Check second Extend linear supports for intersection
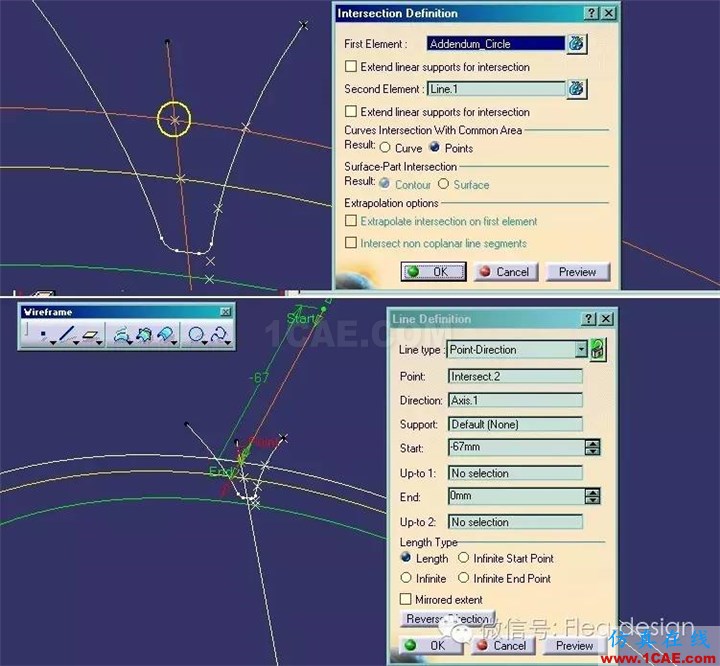The image size is (720, 666). tap(351, 111)
